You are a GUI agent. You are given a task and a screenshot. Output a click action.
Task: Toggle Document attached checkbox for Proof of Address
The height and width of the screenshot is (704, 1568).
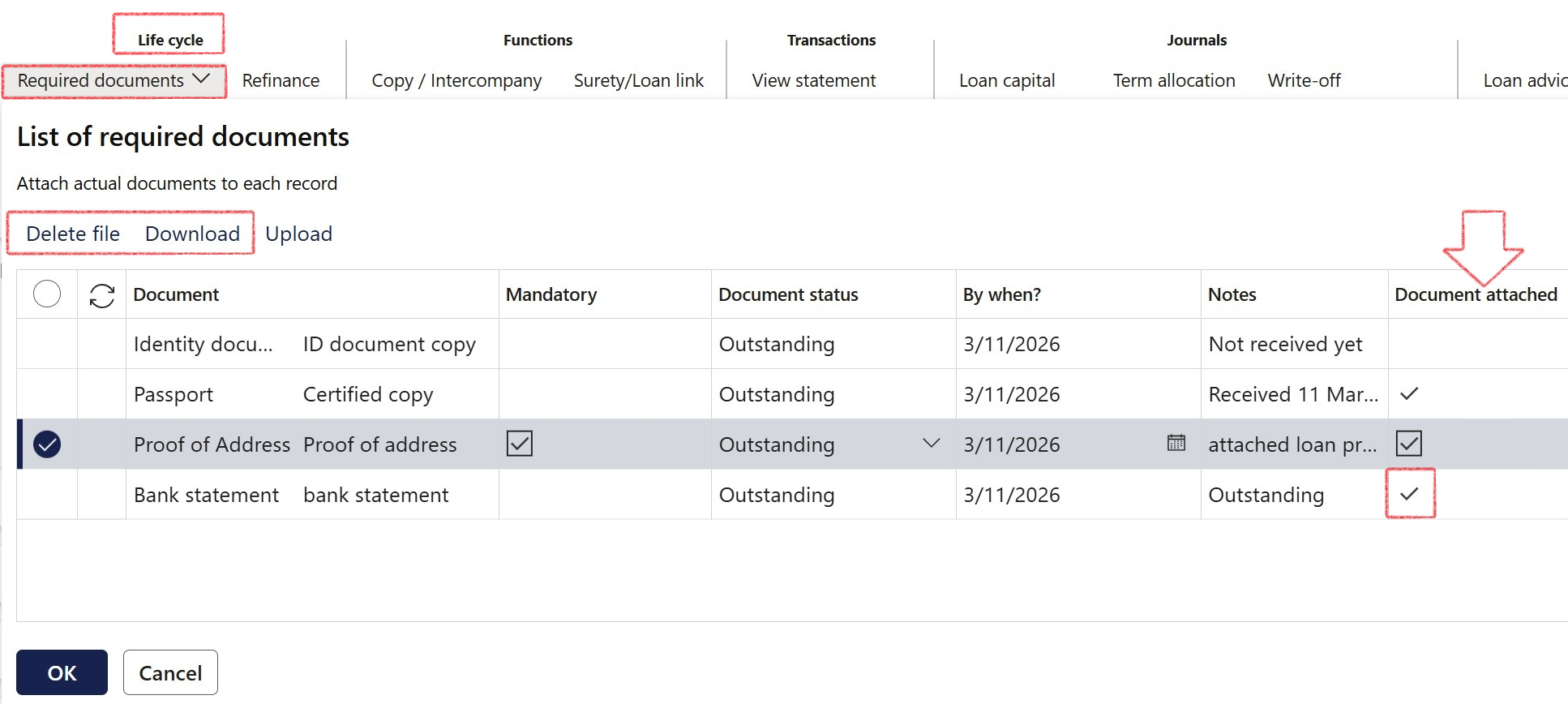pyautogui.click(x=1408, y=444)
